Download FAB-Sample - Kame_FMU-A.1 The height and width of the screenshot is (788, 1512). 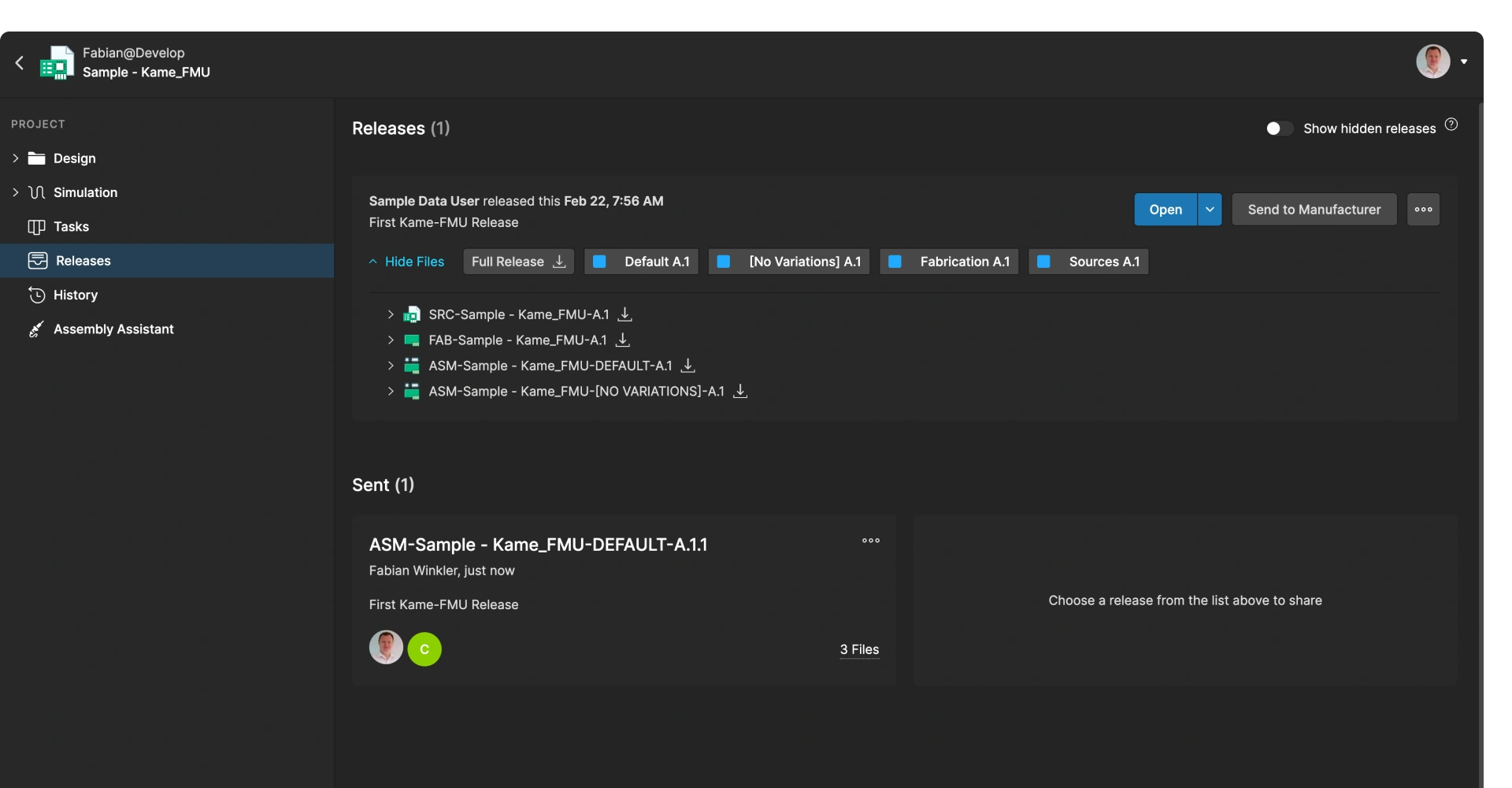[x=623, y=340]
